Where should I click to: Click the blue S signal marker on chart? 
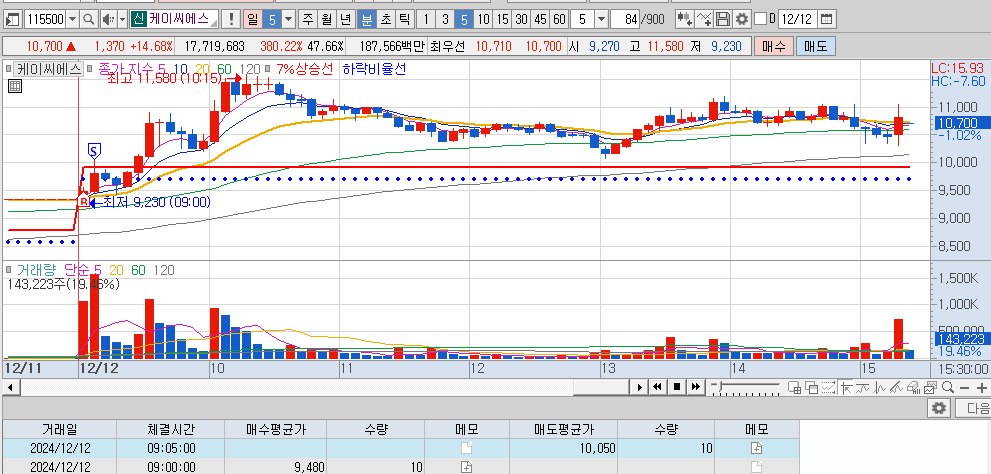point(94,151)
